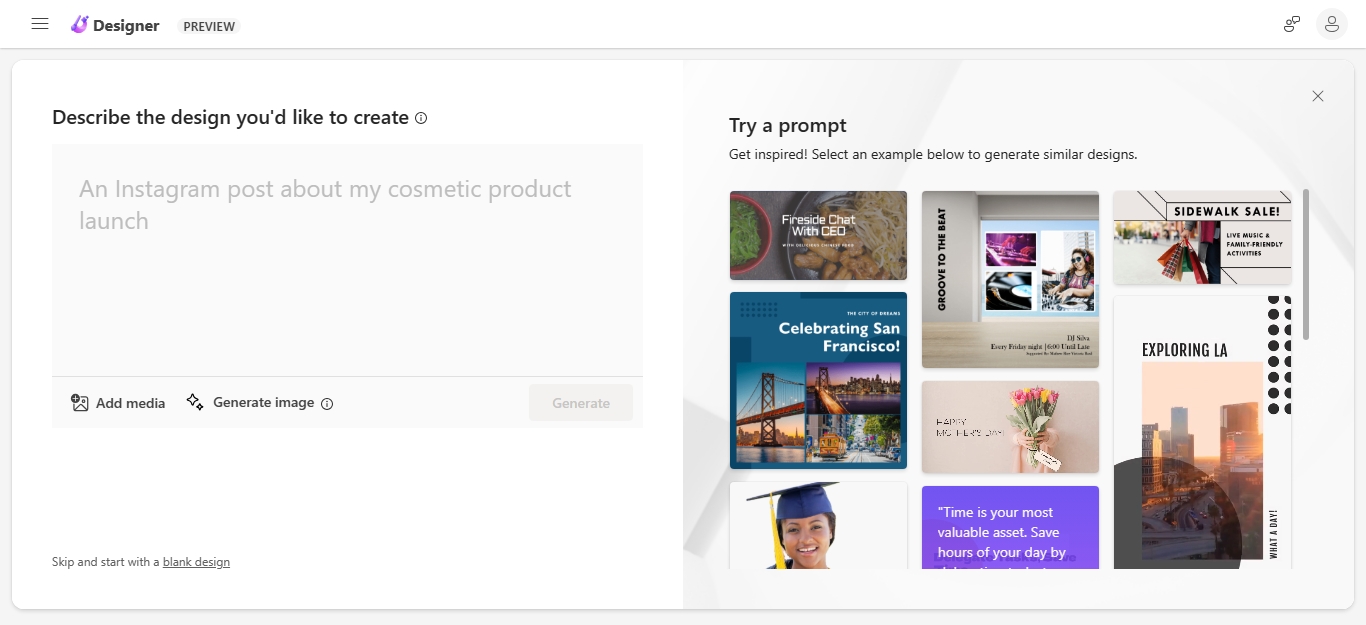Open the blank design link

(x=196, y=562)
